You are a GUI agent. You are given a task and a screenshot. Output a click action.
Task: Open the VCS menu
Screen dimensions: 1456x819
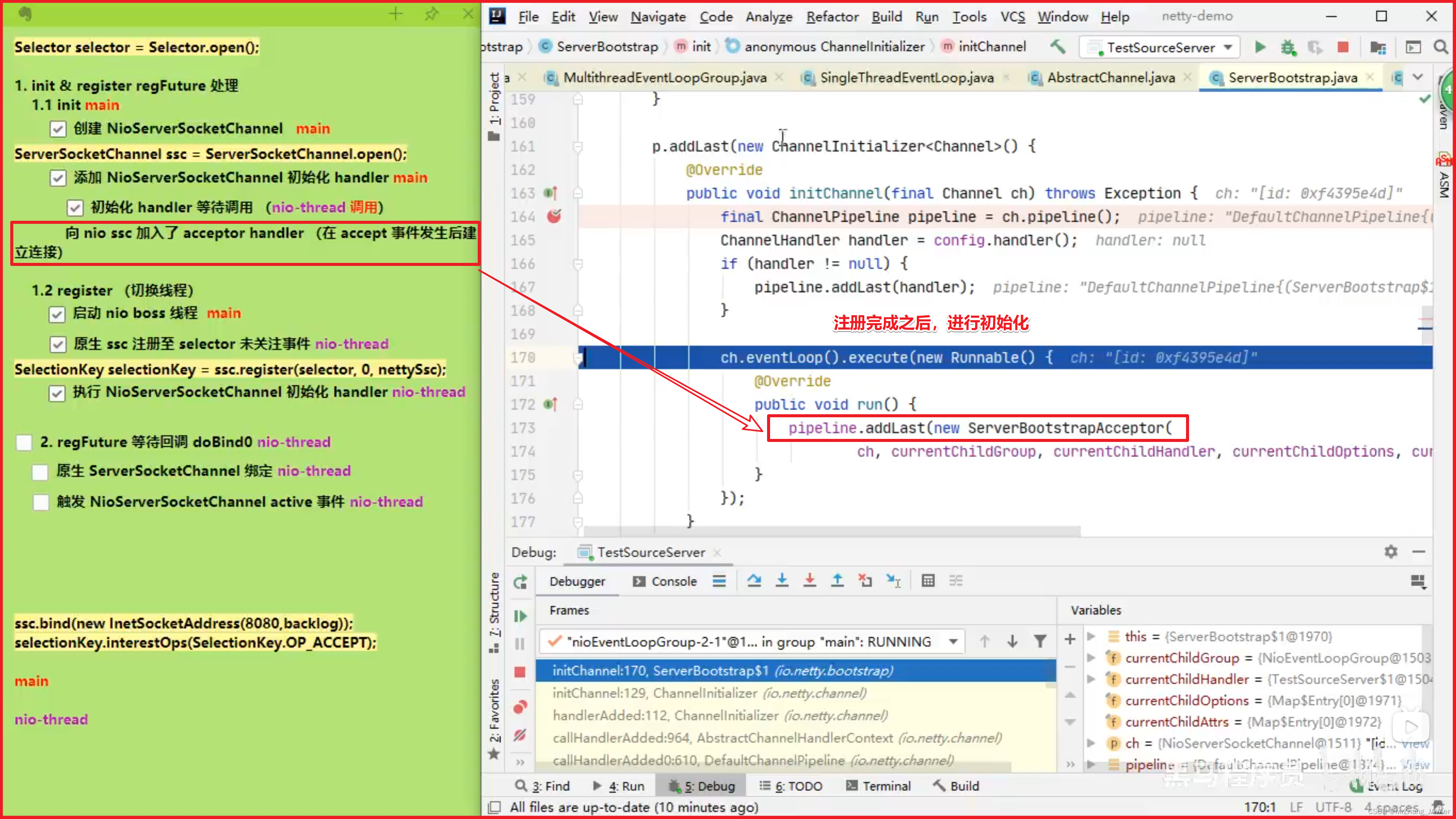[x=1012, y=16]
